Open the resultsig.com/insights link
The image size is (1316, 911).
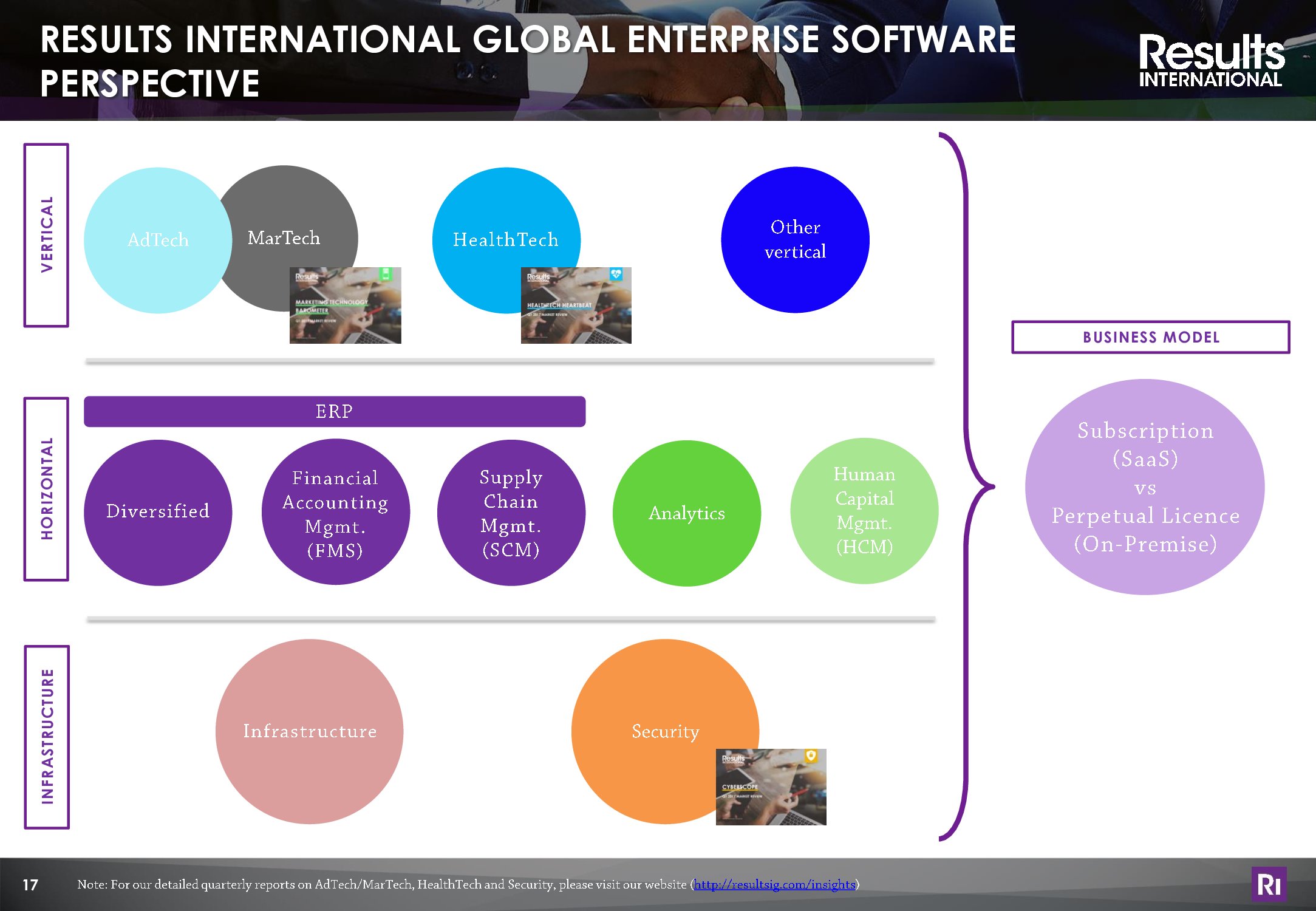[774, 885]
